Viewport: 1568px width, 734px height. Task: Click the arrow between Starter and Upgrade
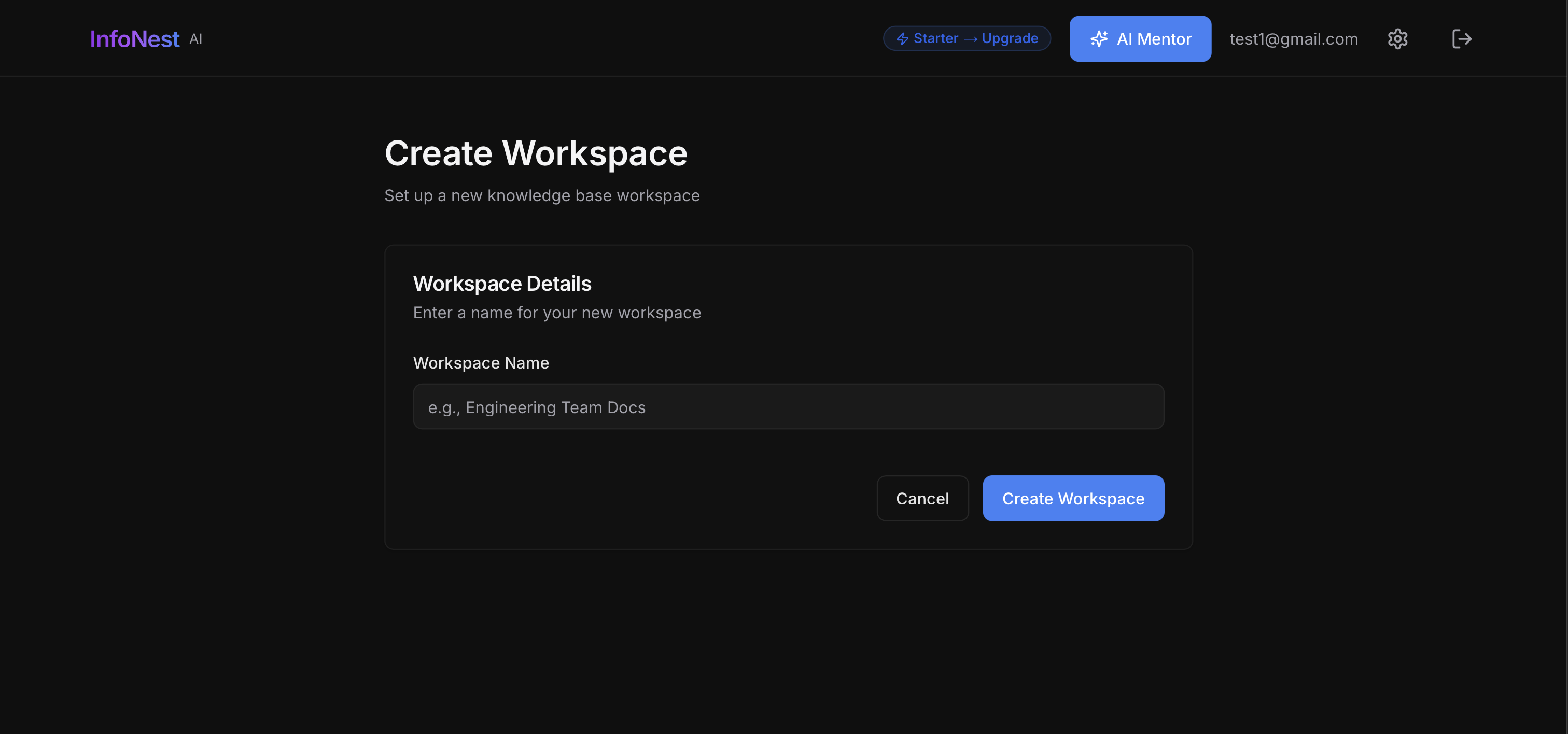point(970,39)
